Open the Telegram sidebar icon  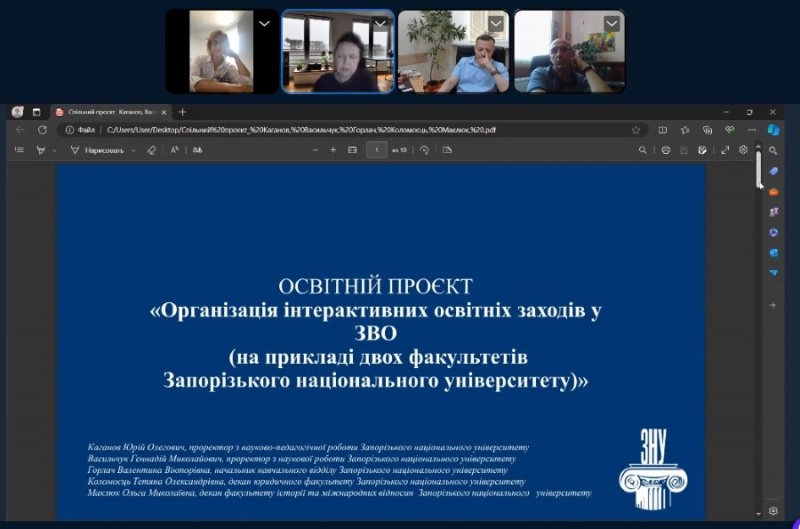pyautogui.click(x=773, y=273)
